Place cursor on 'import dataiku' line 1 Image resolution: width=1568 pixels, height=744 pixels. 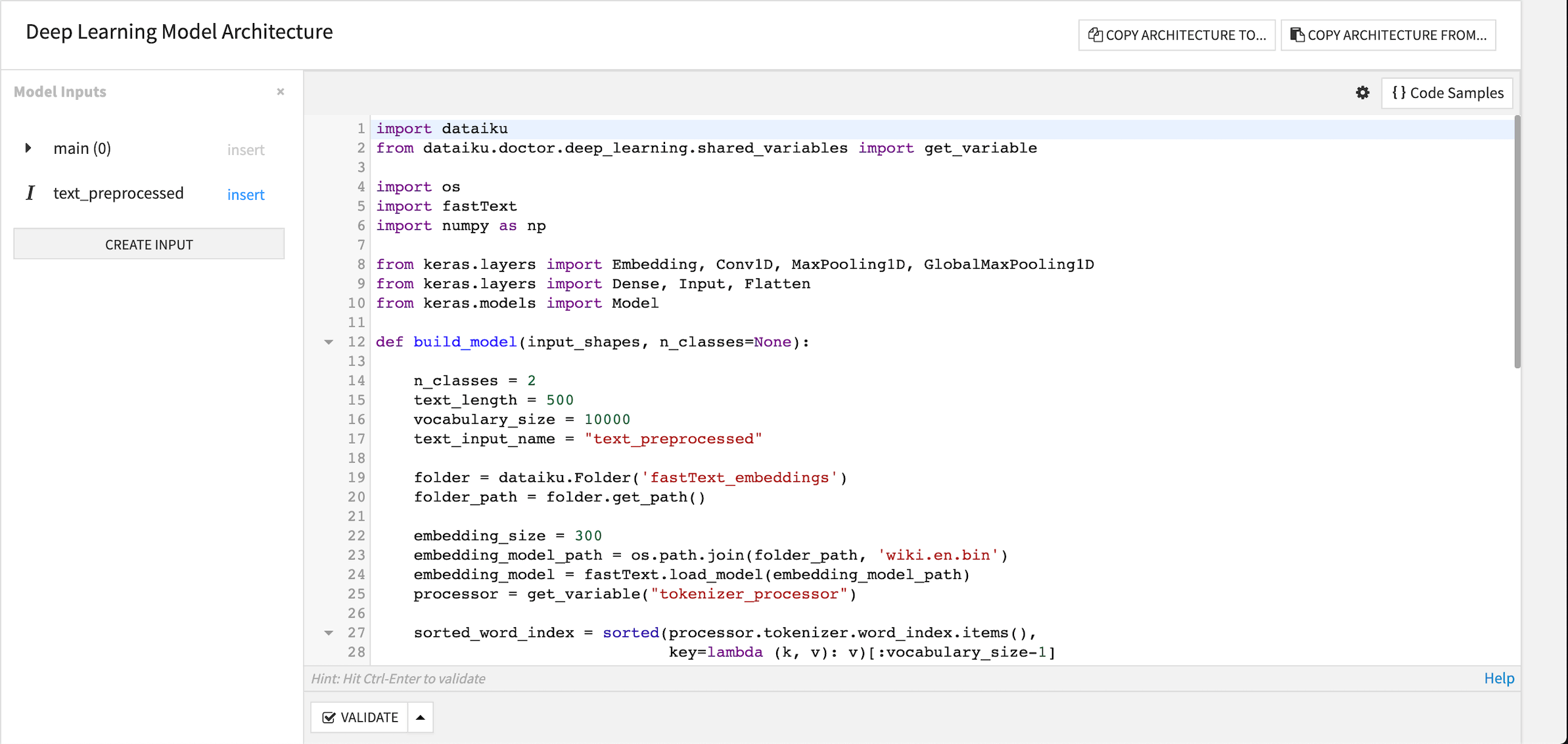442,129
